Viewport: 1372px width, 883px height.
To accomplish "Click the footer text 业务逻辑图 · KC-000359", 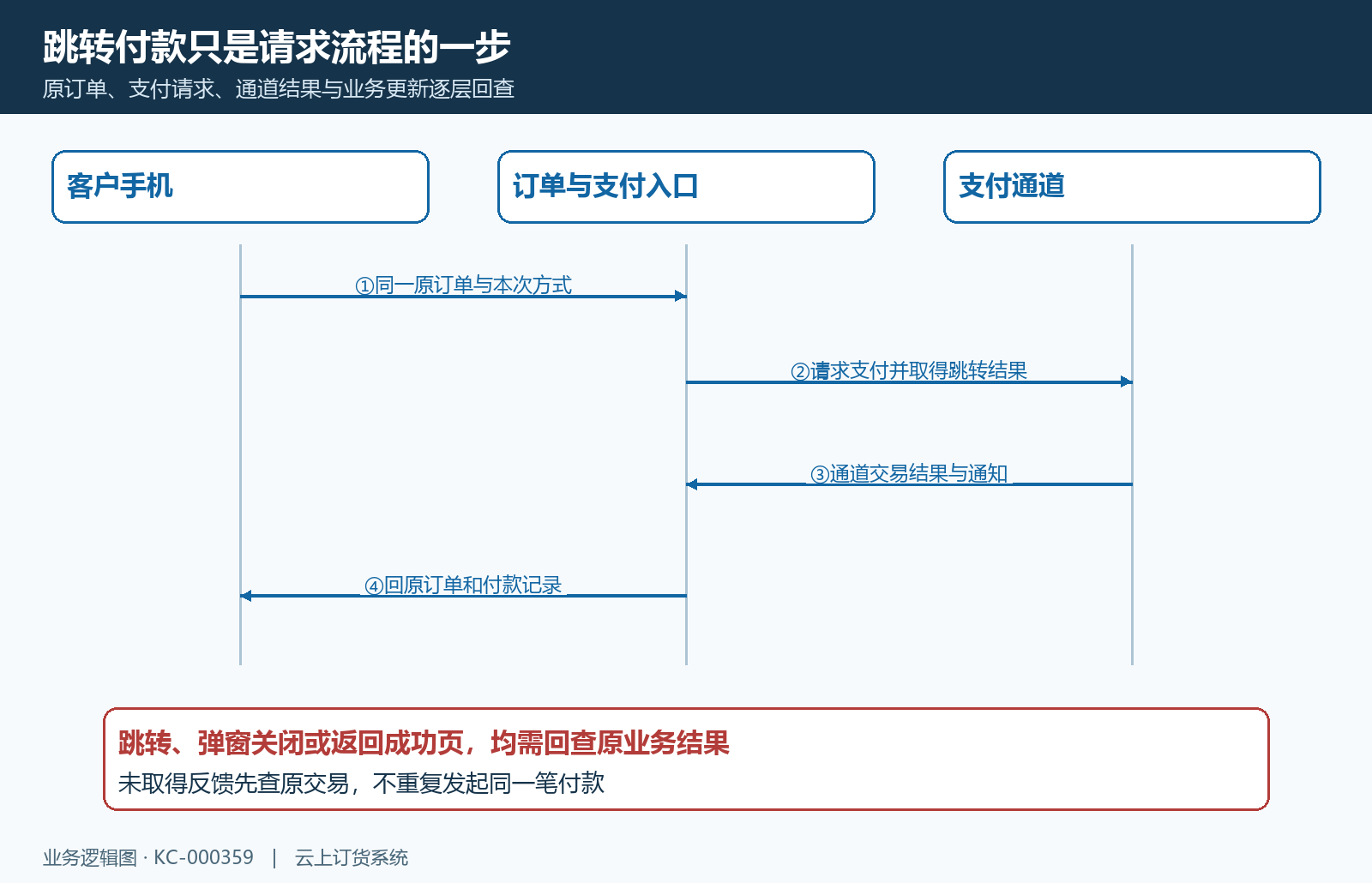I will coord(148,857).
